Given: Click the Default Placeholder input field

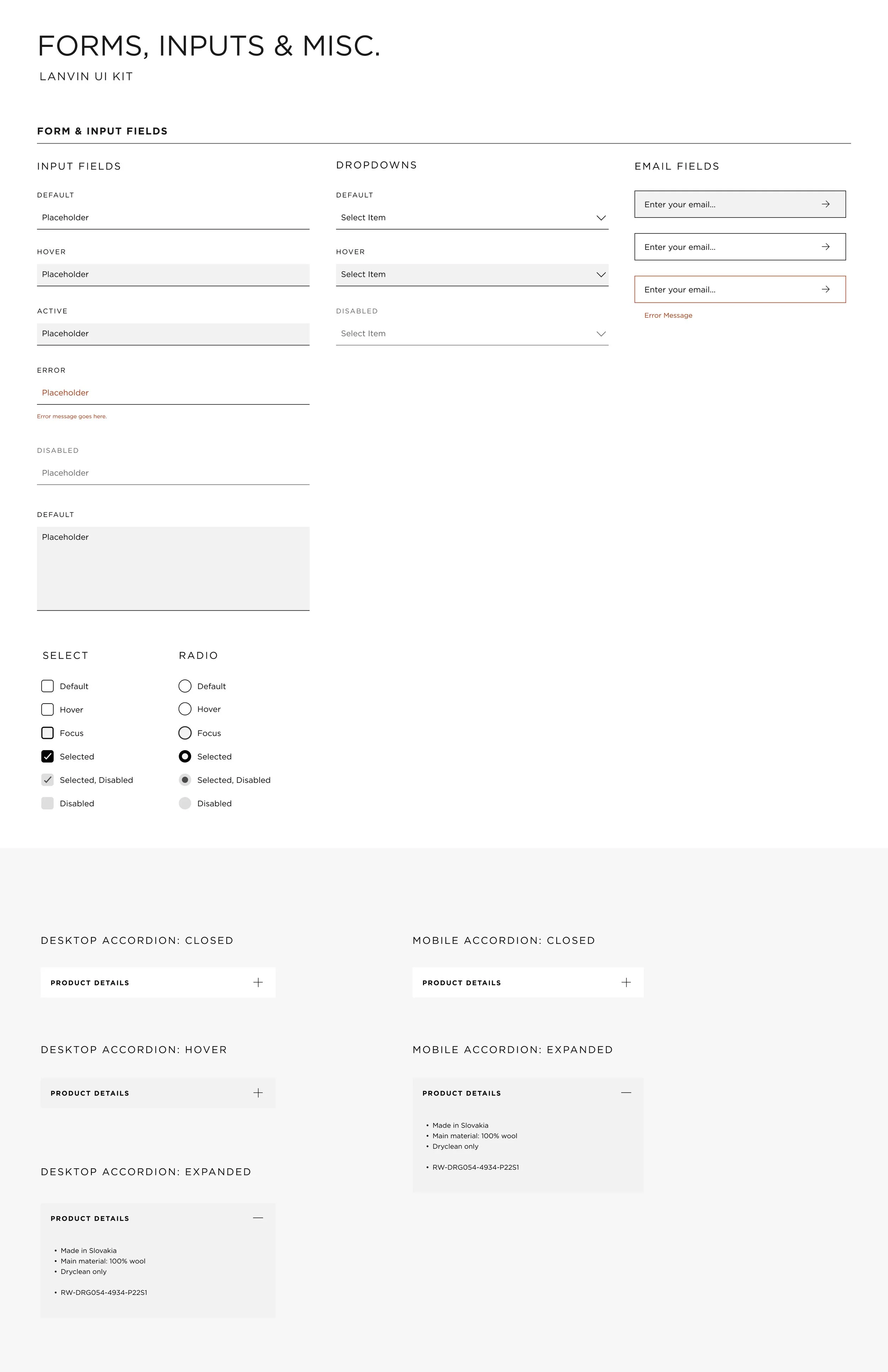Looking at the screenshot, I should pyautogui.click(x=173, y=218).
